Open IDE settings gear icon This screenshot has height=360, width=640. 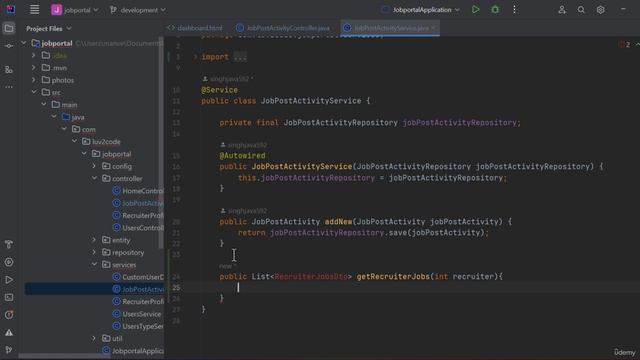click(x=600, y=10)
